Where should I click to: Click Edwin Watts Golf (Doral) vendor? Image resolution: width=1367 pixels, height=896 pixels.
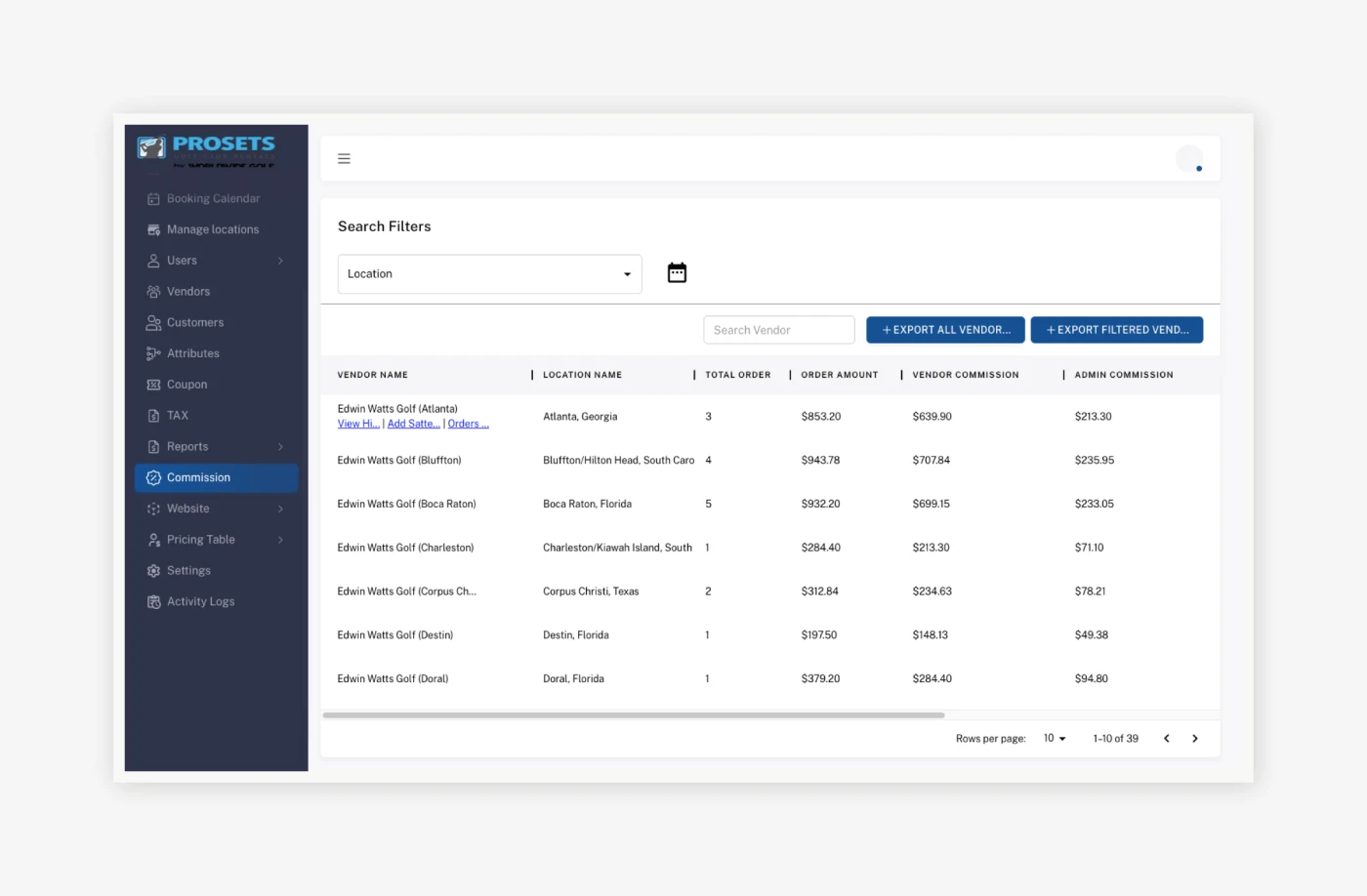394,679
